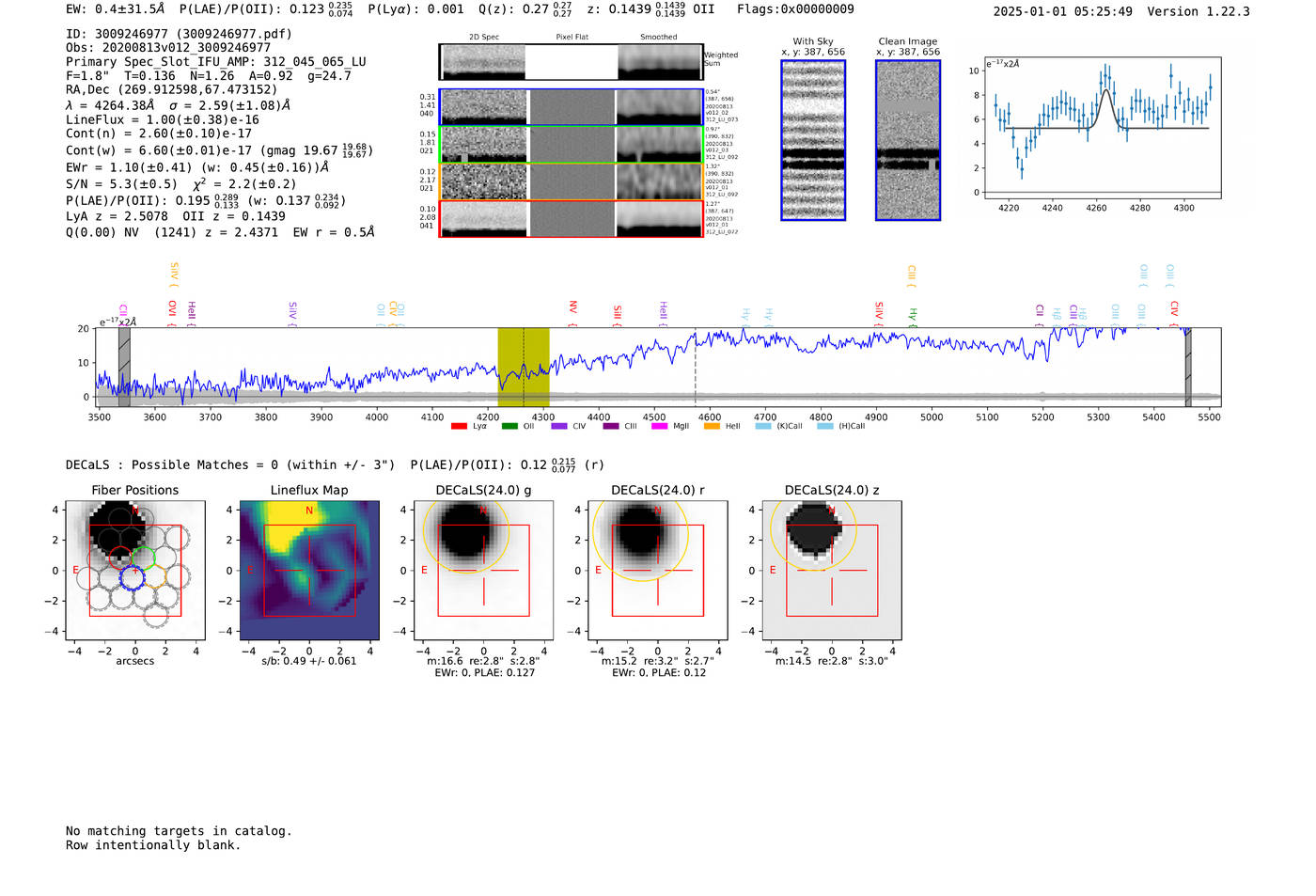Viewport: 1316px width, 896px height.
Task: Click the Q(z): 0.27 header value
Action: coord(525,9)
